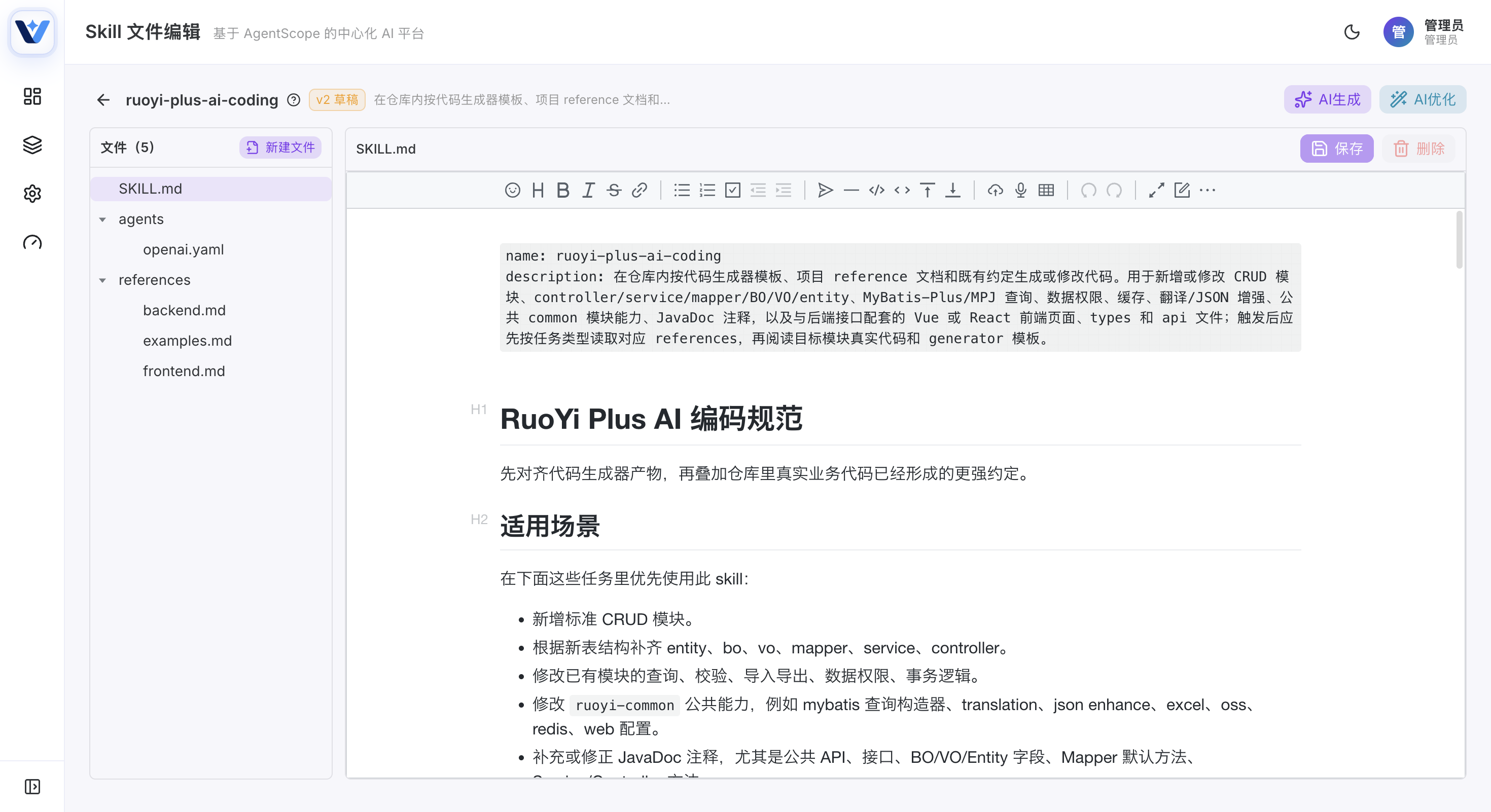The width and height of the screenshot is (1491, 812).
Task: Save the file with the 保存 button
Action: (1336, 149)
